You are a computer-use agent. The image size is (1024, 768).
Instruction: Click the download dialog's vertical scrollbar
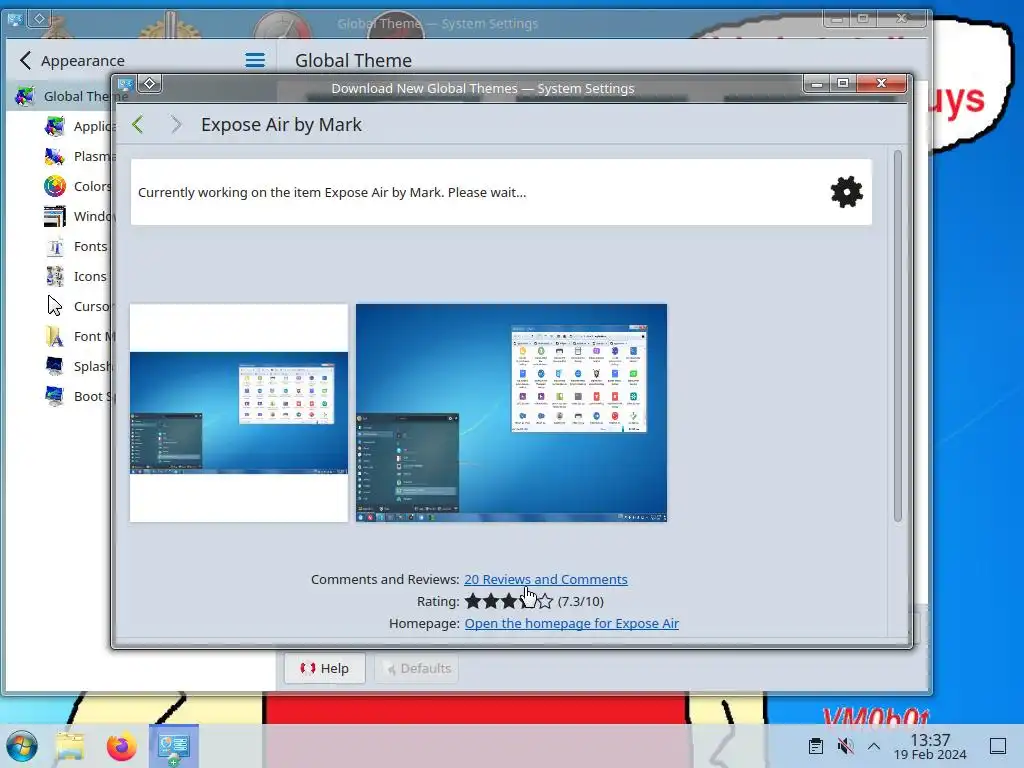pos(898,336)
